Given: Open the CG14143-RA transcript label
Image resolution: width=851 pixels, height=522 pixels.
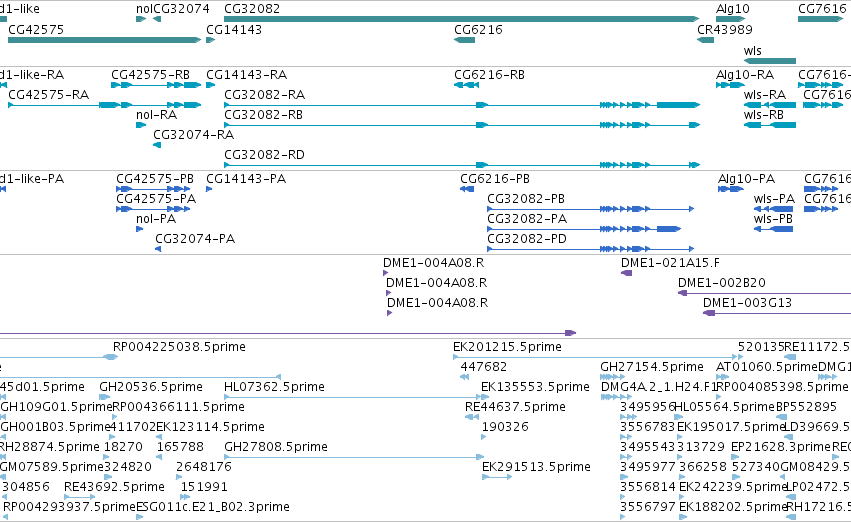Looking at the screenshot, I should pos(246,75).
